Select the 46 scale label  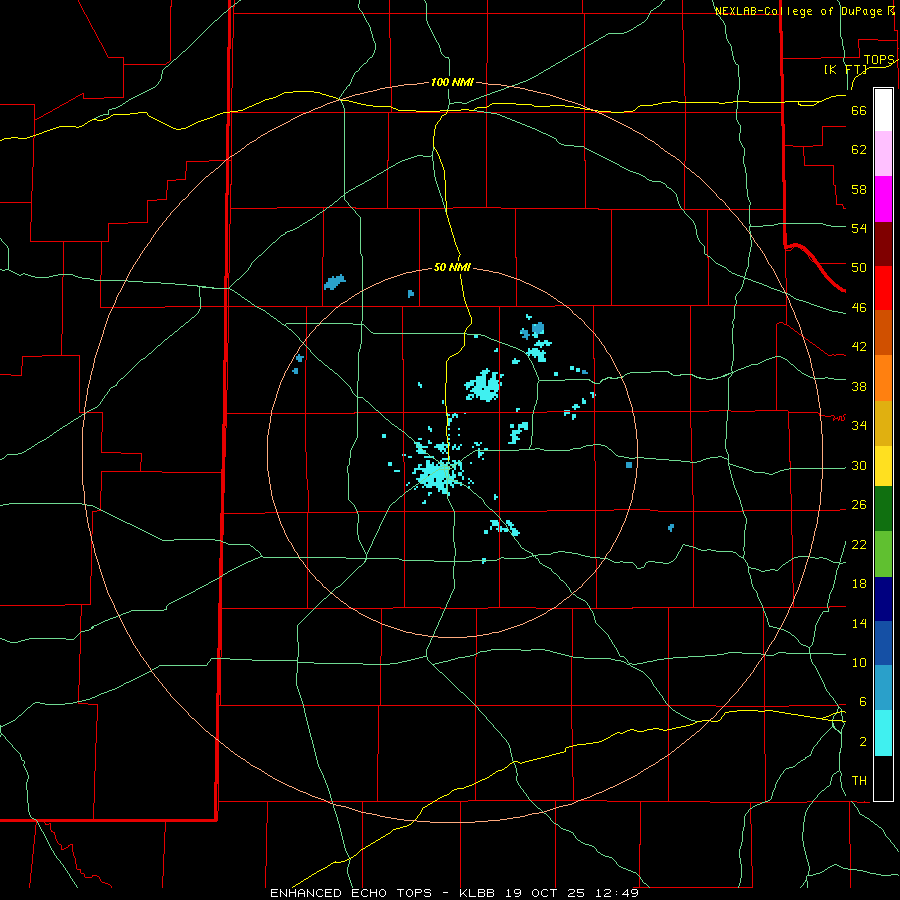[859, 307]
